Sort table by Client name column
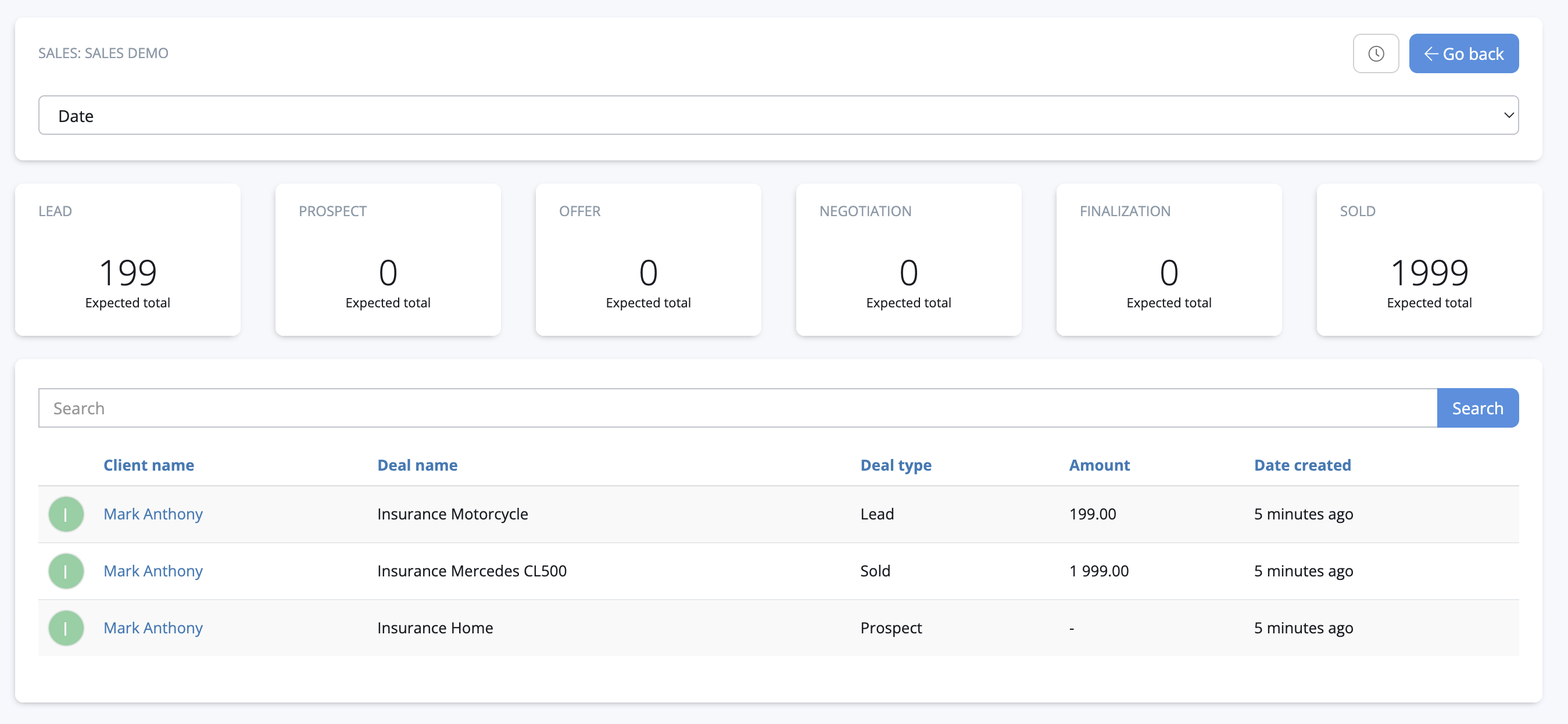This screenshot has height=724, width=1568. coord(149,465)
